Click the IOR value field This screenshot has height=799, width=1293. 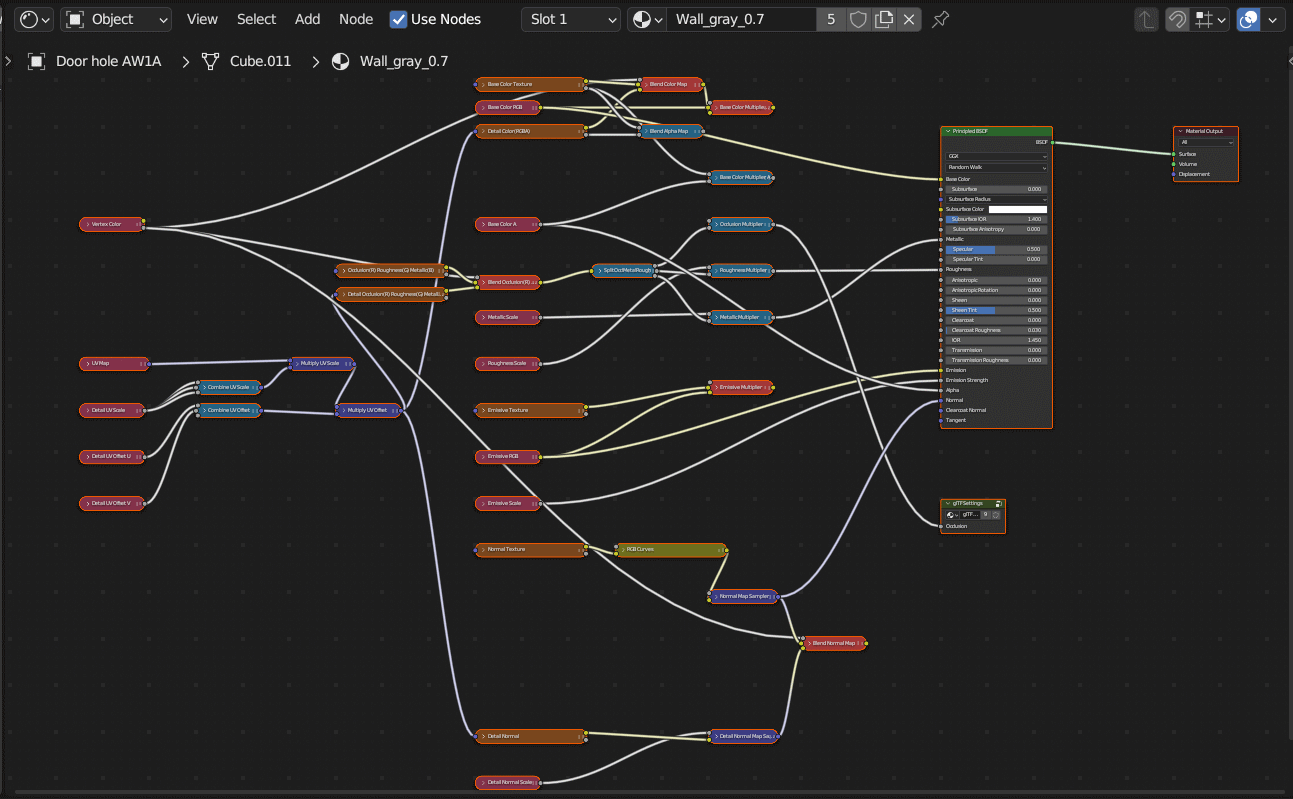pos(996,340)
